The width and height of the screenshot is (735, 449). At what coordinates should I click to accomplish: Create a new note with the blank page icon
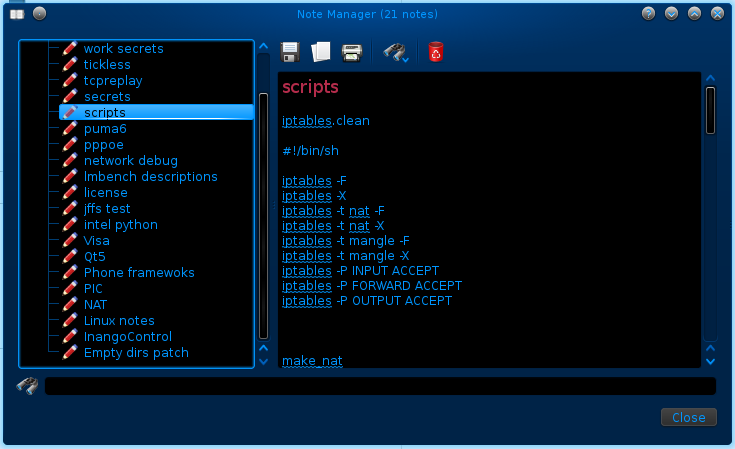pos(321,52)
